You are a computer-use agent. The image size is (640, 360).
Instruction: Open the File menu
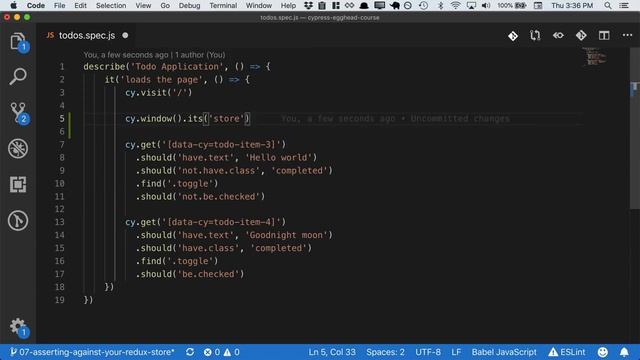tap(60, 6)
